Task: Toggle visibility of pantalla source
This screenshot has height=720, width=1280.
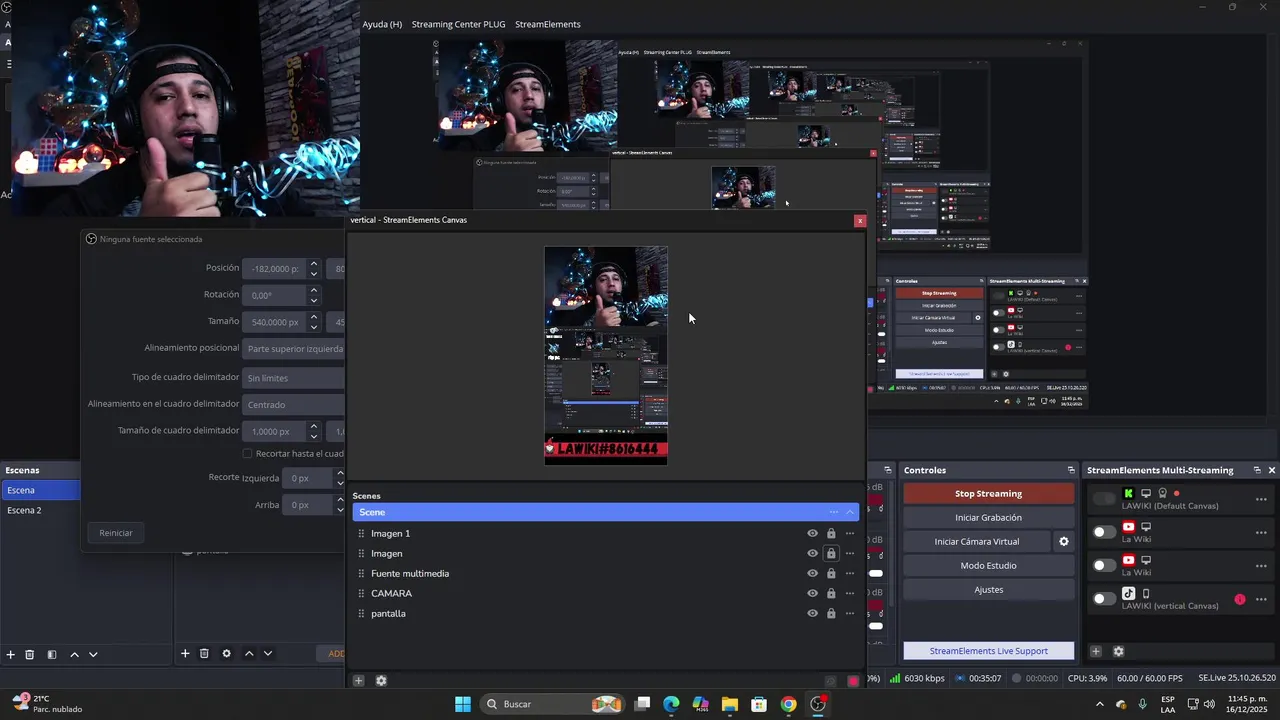Action: 813,613
